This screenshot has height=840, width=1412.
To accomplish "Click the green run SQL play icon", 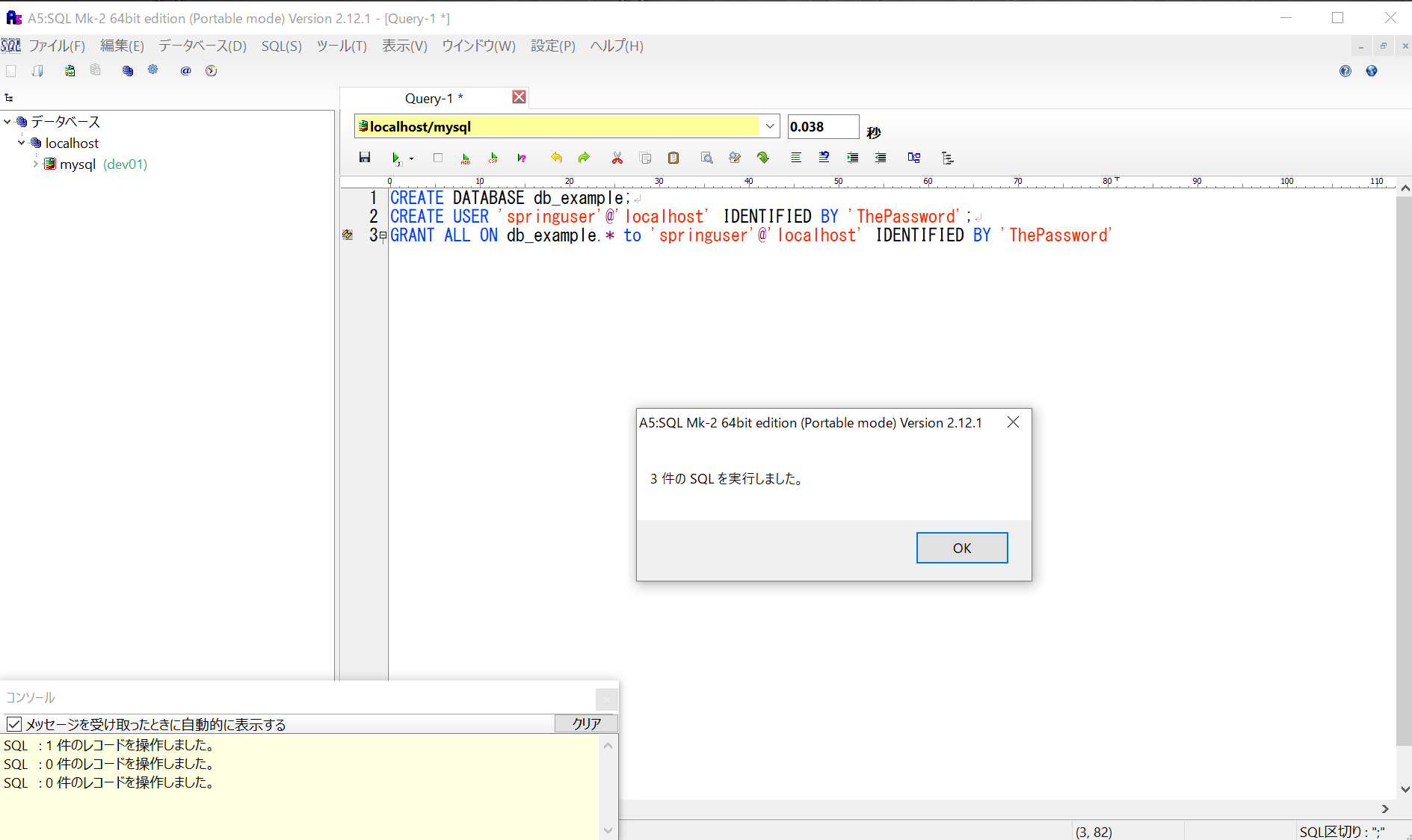I will point(395,158).
